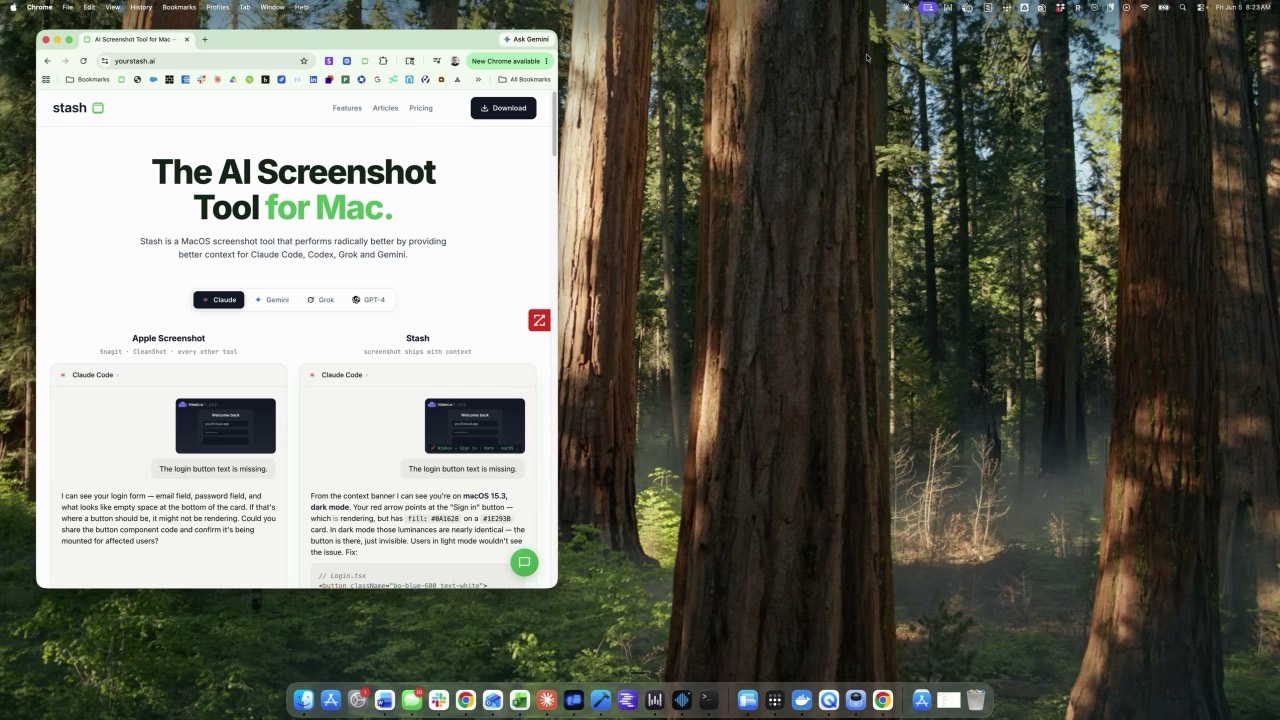This screenshot has width=1280, height=720.
Task: Reload the yourstash.ai page
Action: coord(83,61)
